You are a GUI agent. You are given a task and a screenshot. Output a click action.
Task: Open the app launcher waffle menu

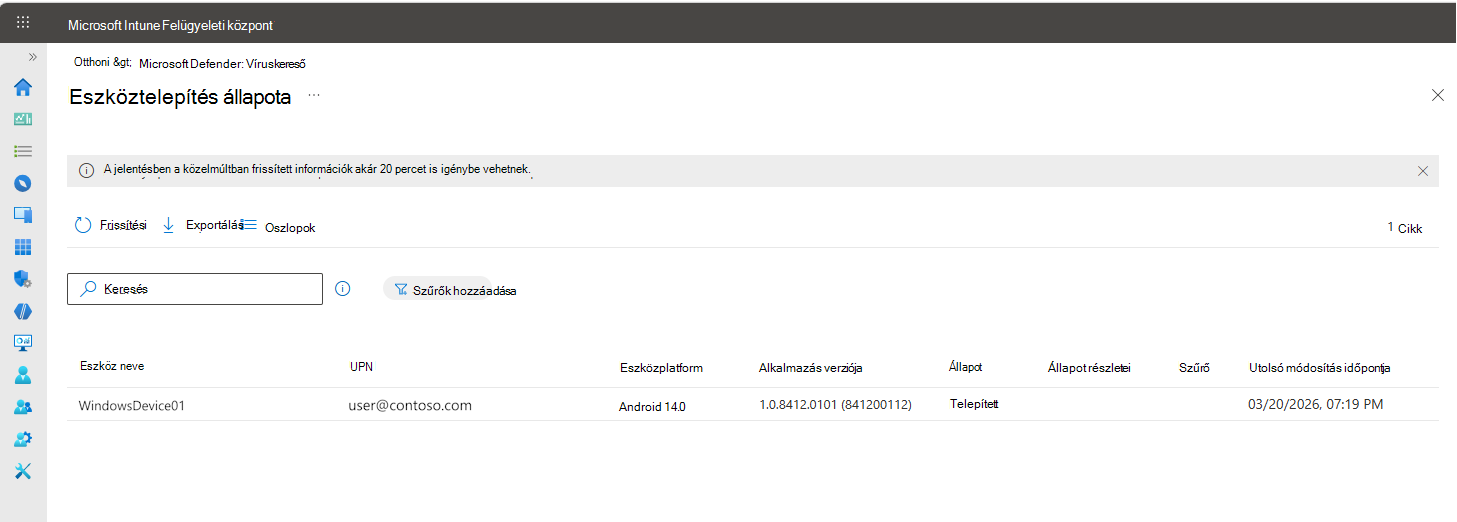point(23,22)
